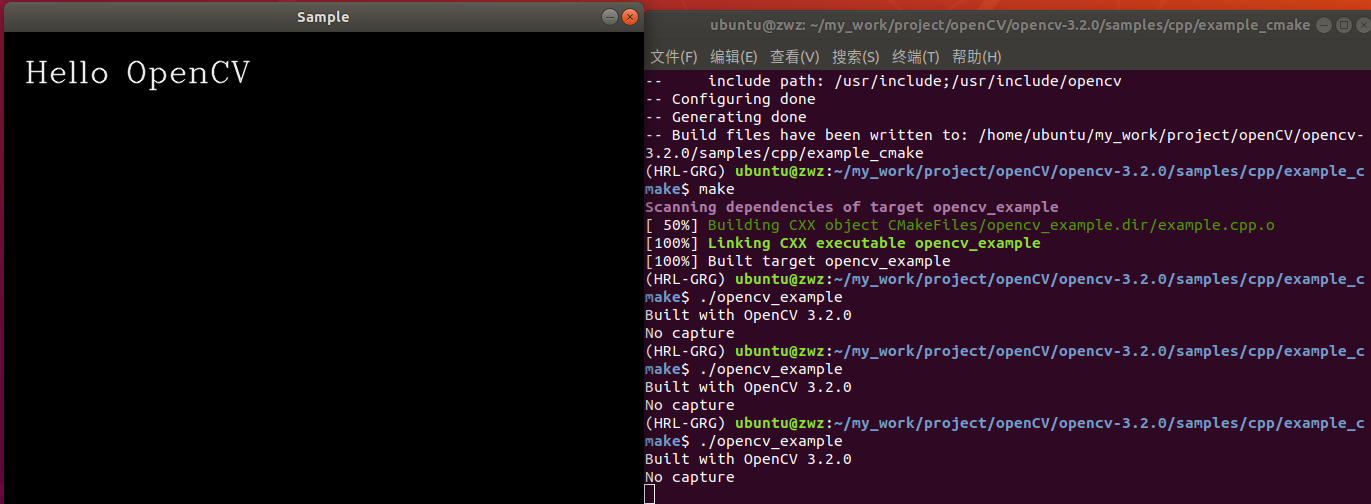The image size is (1371, 504).
Task: Close the Sample window
Action: point(630,17)
